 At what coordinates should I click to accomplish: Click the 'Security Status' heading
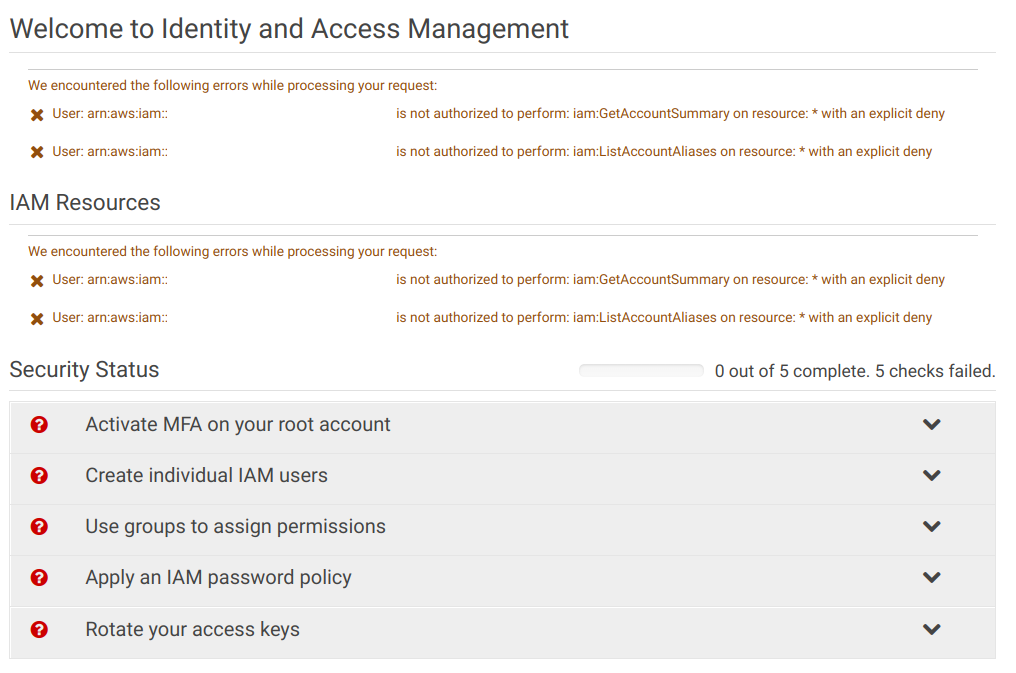84,369
